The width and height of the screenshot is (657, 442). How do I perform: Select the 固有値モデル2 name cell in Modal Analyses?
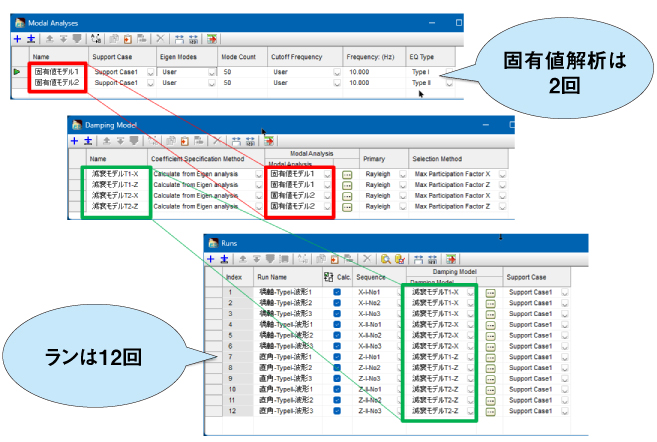(x=57, y=83)
